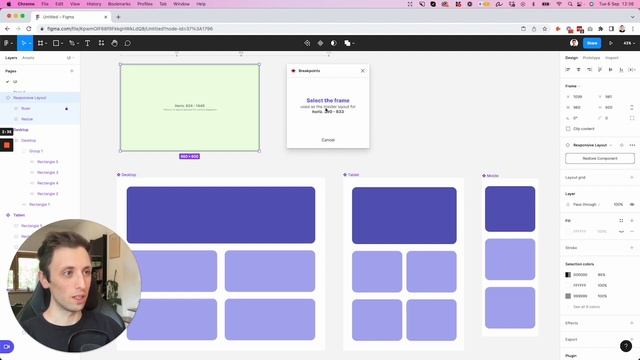Open the Frame type dropdown
Screen dimensions: 640x360
tap(573, 86)
